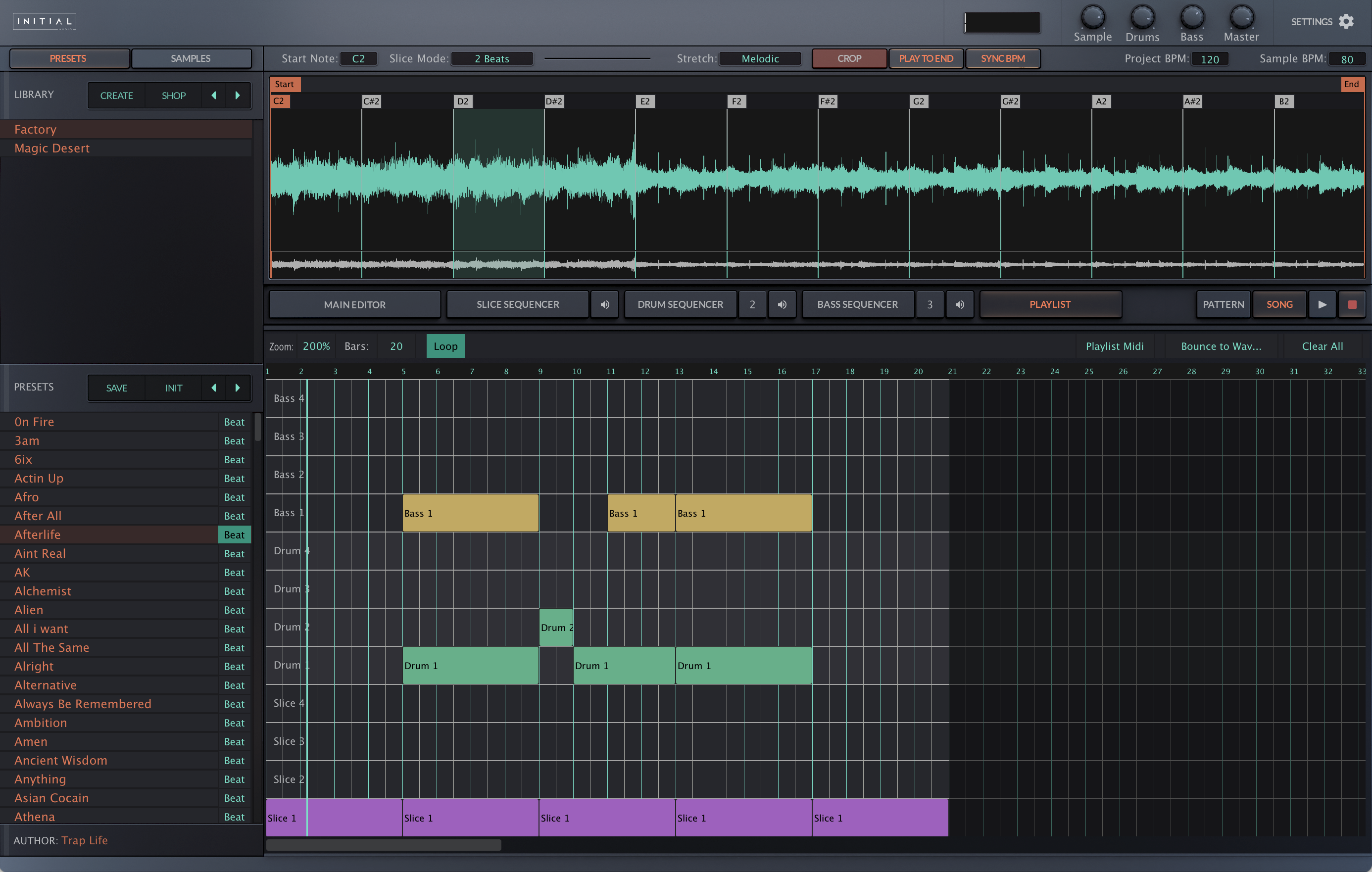1372x872 pixels.
Task: Click the library SHOP button
Action: pyautogui.click(x=174, y=95)
